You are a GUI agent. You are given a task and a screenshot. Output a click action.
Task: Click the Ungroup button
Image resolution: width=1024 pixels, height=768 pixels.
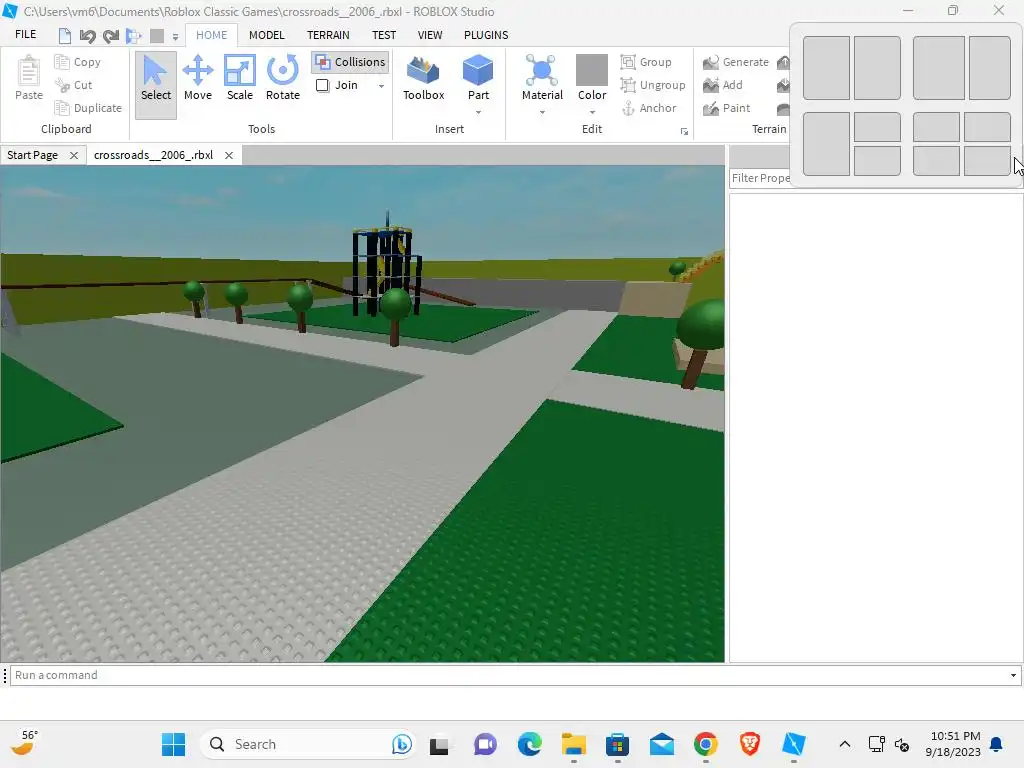[x=653, y=85]
